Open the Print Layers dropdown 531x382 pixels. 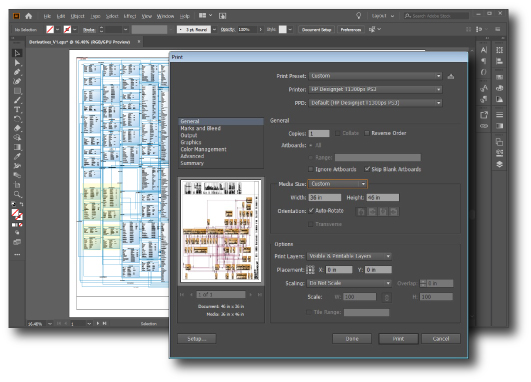click(349, 256)
